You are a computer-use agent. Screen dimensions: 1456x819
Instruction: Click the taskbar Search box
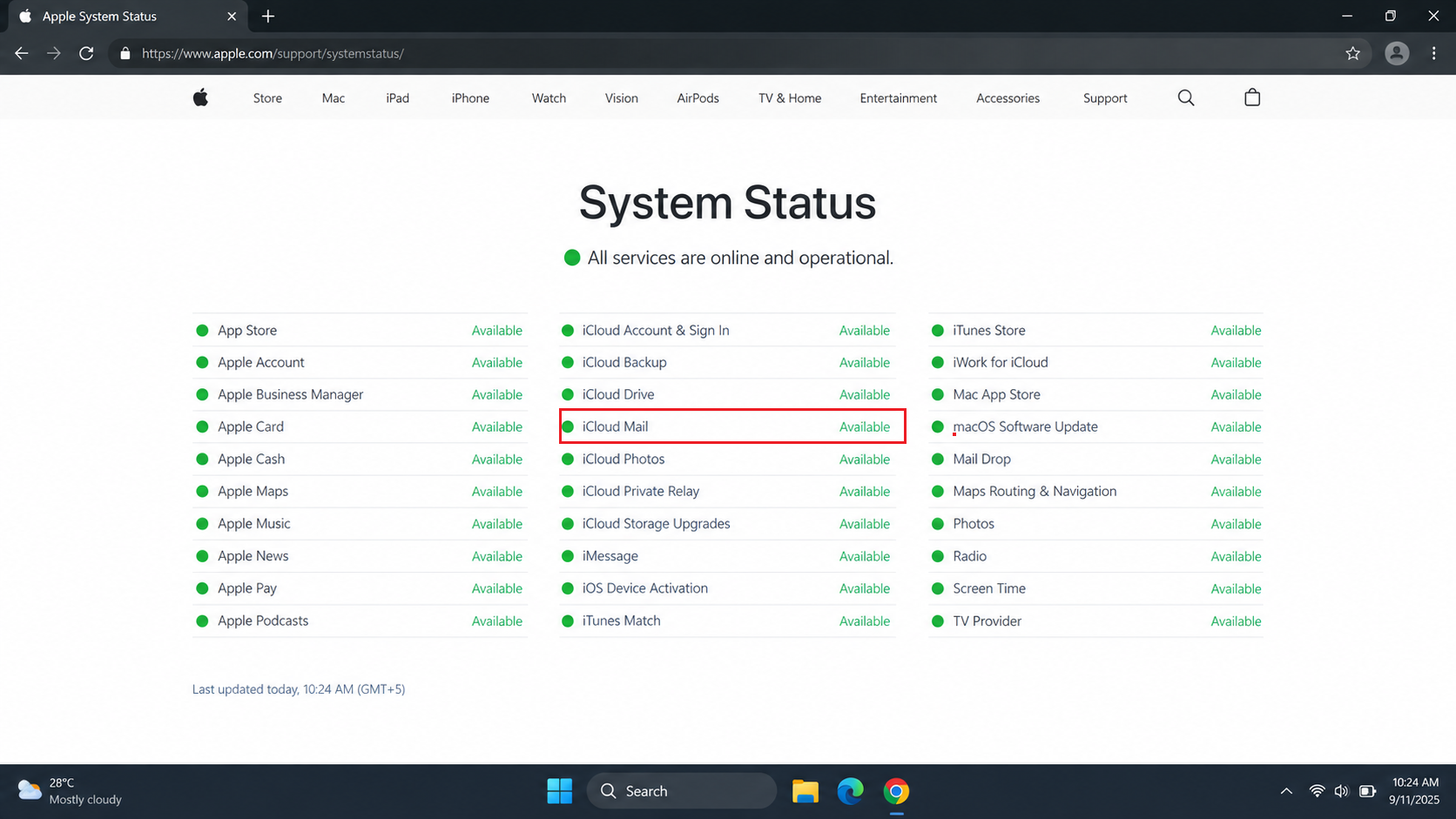[682, 791]
